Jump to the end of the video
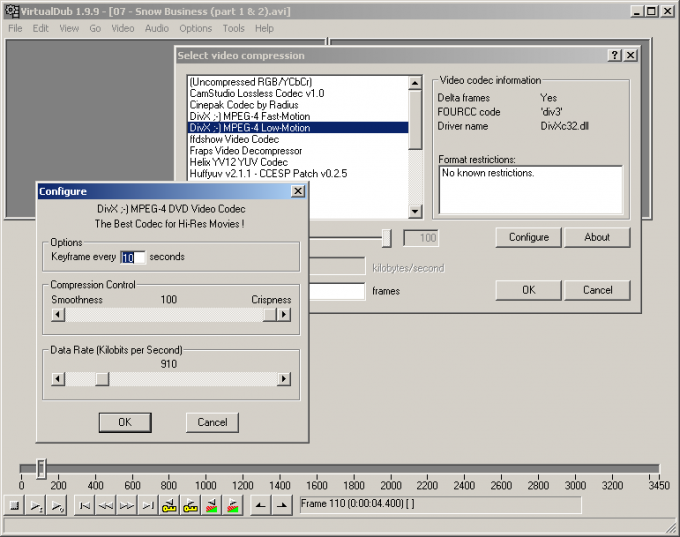The image size is (680, 537). tap(148, 505)
